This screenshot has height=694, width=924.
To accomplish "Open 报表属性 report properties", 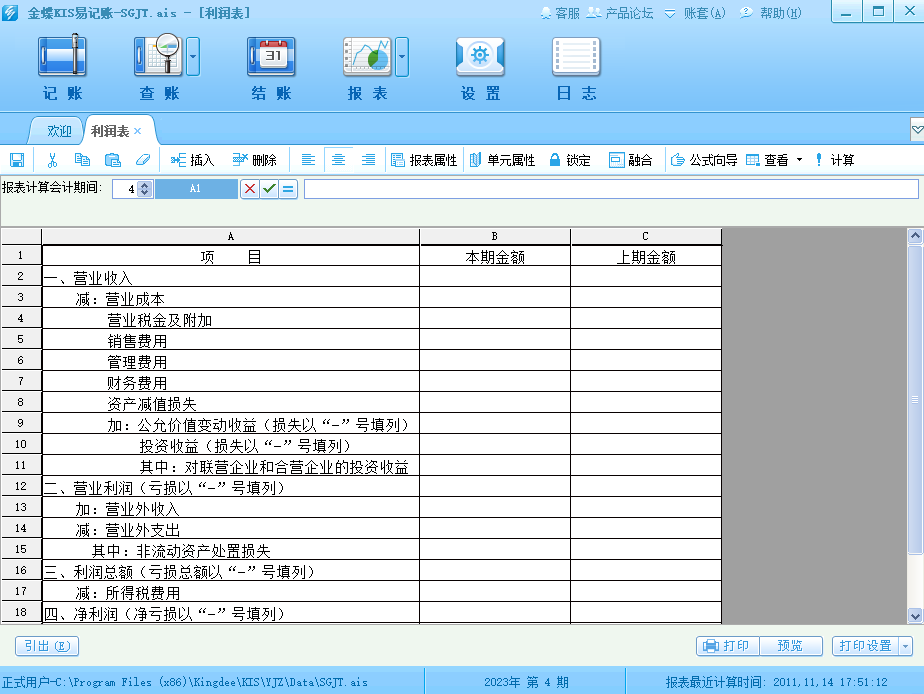I will tap(424, 160).
